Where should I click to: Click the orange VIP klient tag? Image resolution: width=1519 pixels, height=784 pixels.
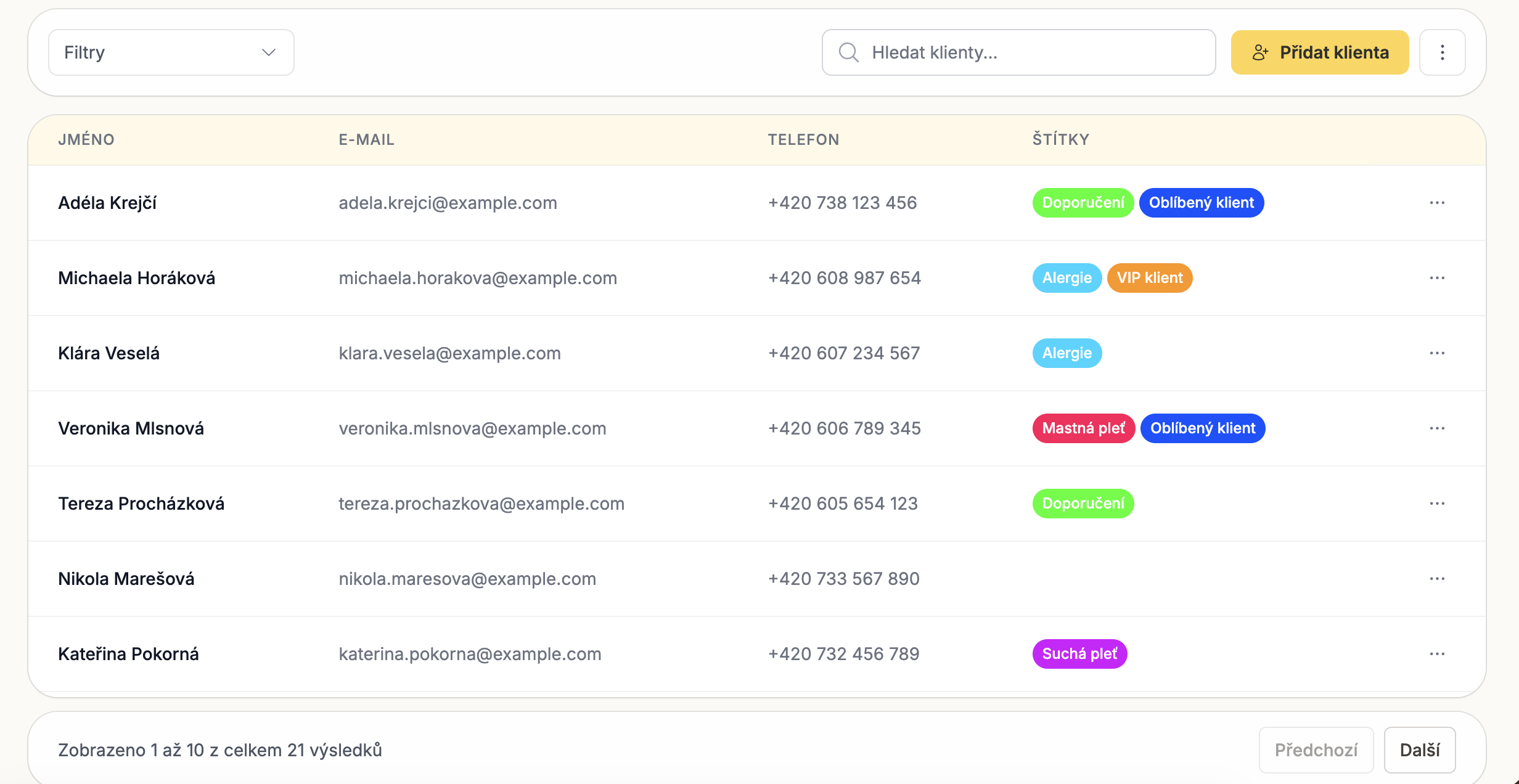tap(1150, 278)
